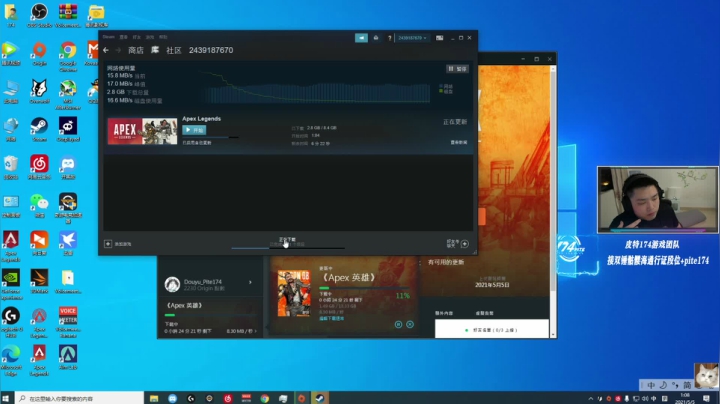Viewport: 720px width, 404px height.
Task: Open the taskbar clock and date
Action: click(x=685, y=398)
